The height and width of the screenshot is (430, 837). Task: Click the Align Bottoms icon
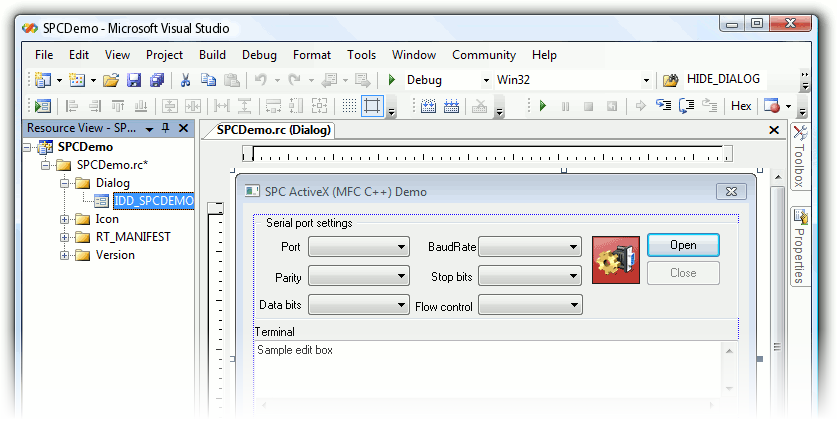[141, 106]
